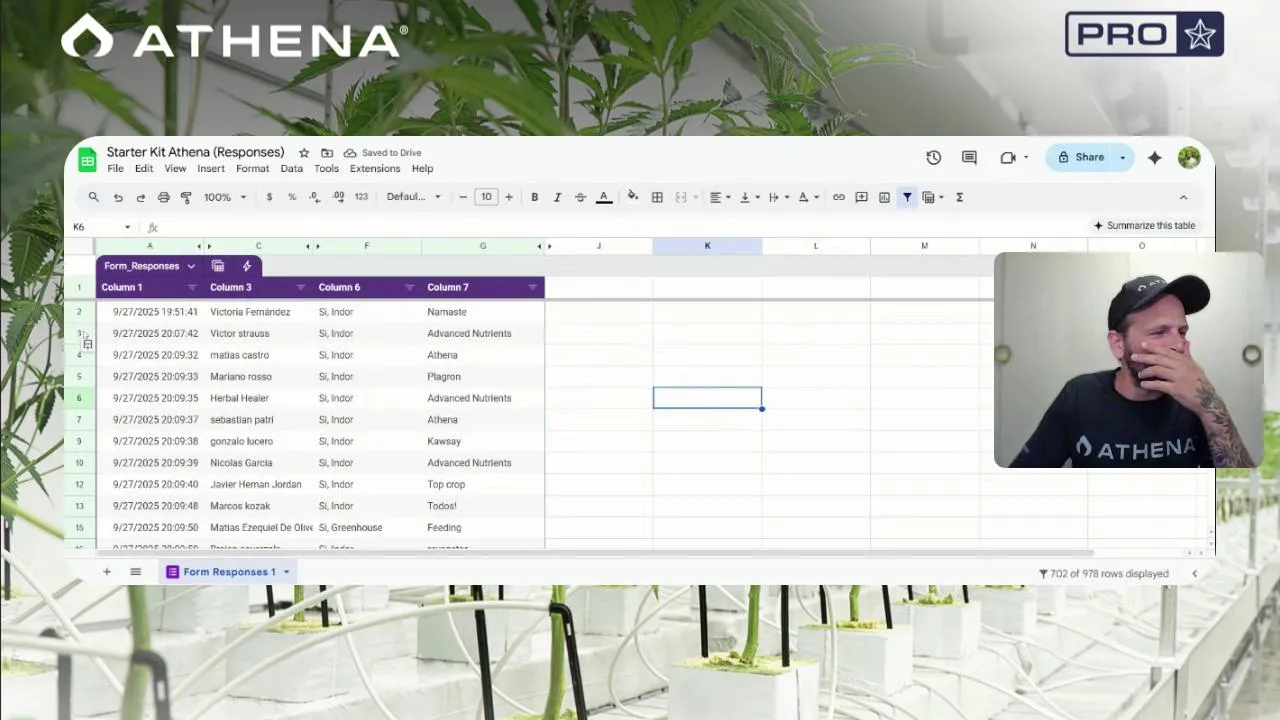Open the all sheets list button

[135, 572]
